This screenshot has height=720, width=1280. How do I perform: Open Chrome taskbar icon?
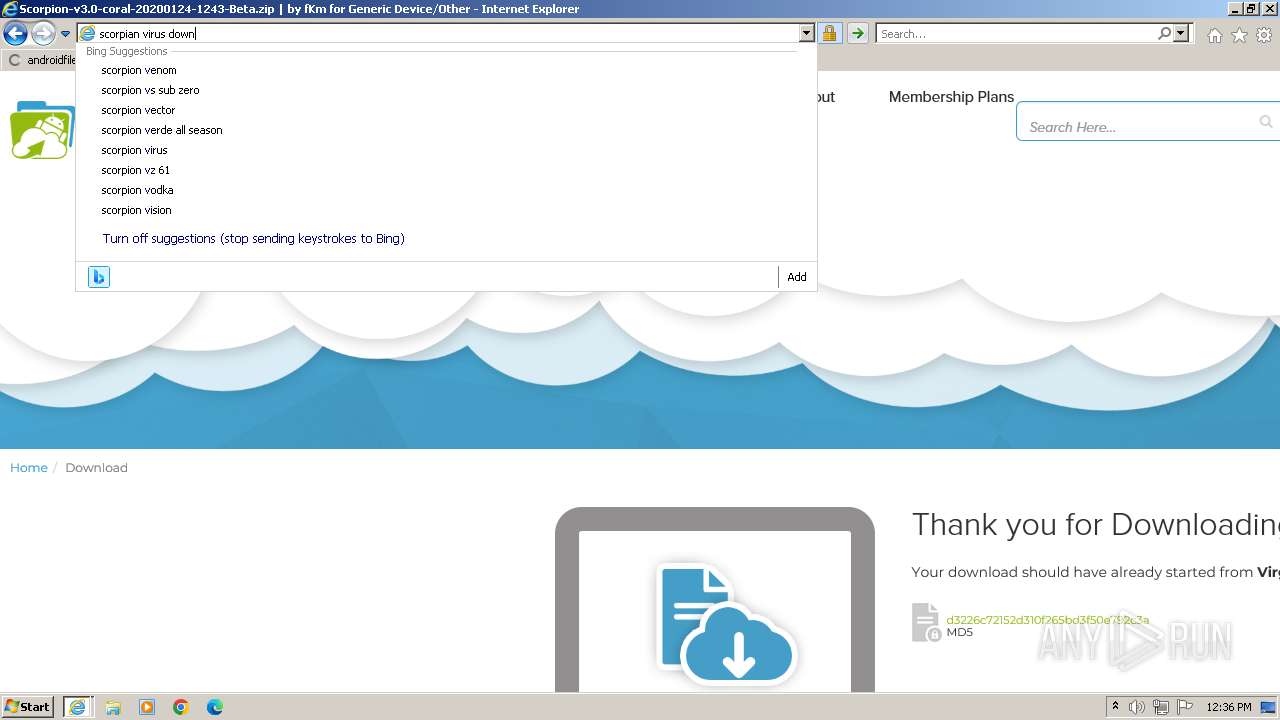pos(181,707)
